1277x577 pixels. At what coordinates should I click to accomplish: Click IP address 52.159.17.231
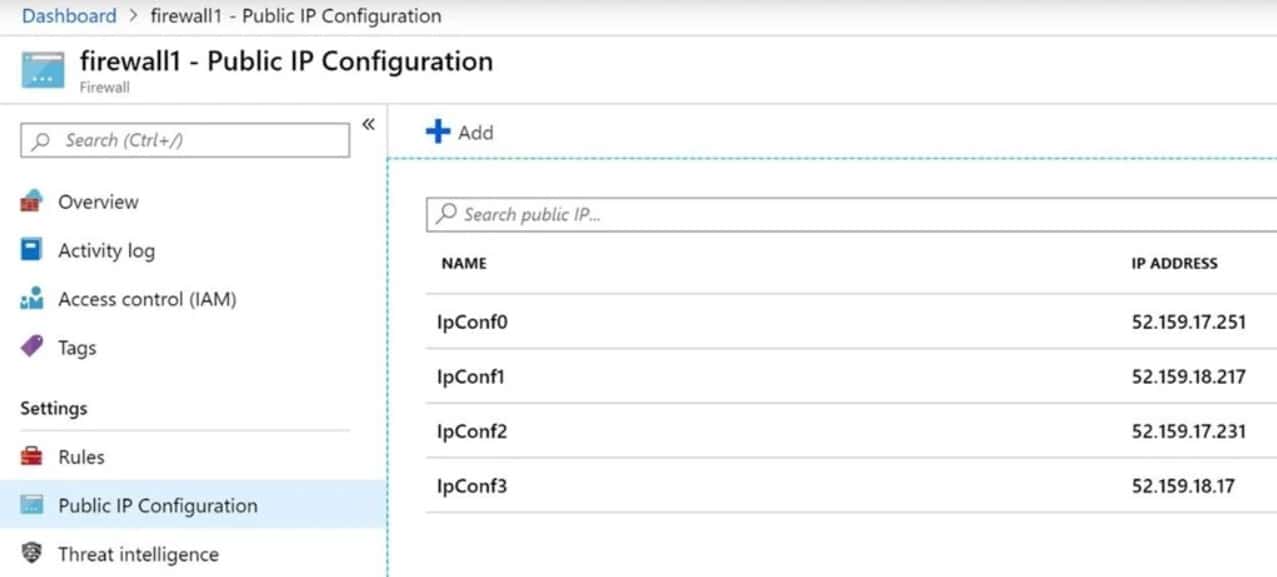click(x=1189, y=432)
